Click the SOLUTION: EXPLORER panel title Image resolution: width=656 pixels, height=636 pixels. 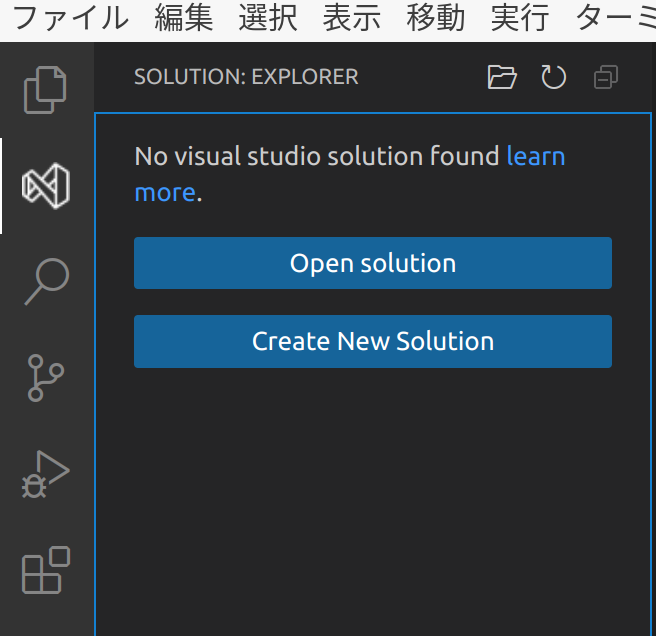(x=246, y=77)
